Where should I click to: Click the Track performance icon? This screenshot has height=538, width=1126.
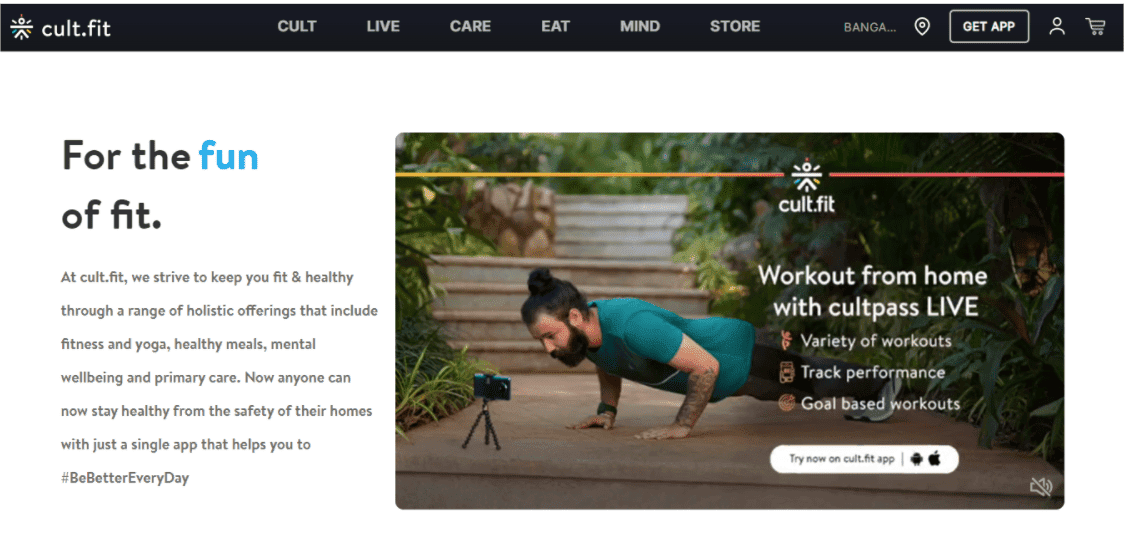(x=787, y=372)
